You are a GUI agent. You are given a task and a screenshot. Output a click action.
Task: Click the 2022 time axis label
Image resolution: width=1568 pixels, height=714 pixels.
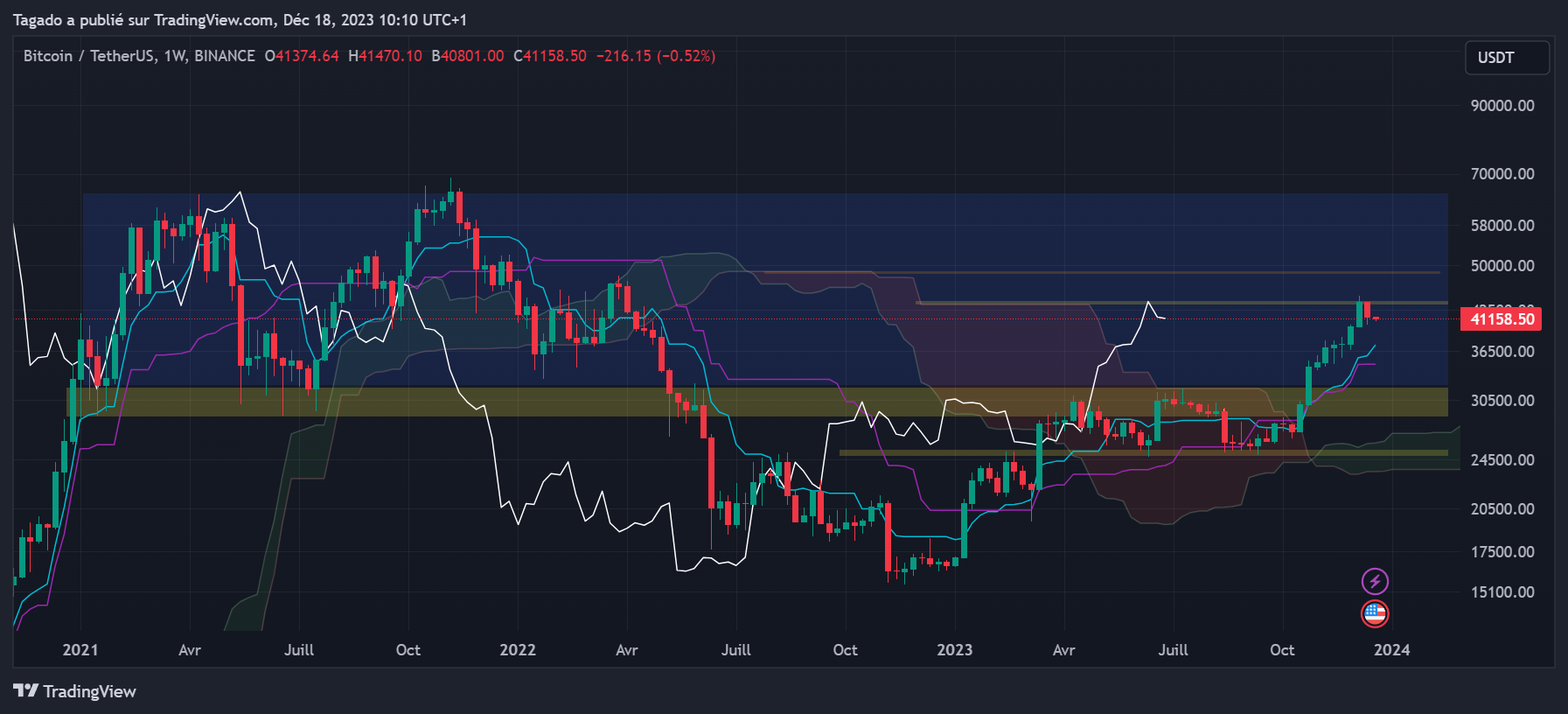click(x=518, y=650)
